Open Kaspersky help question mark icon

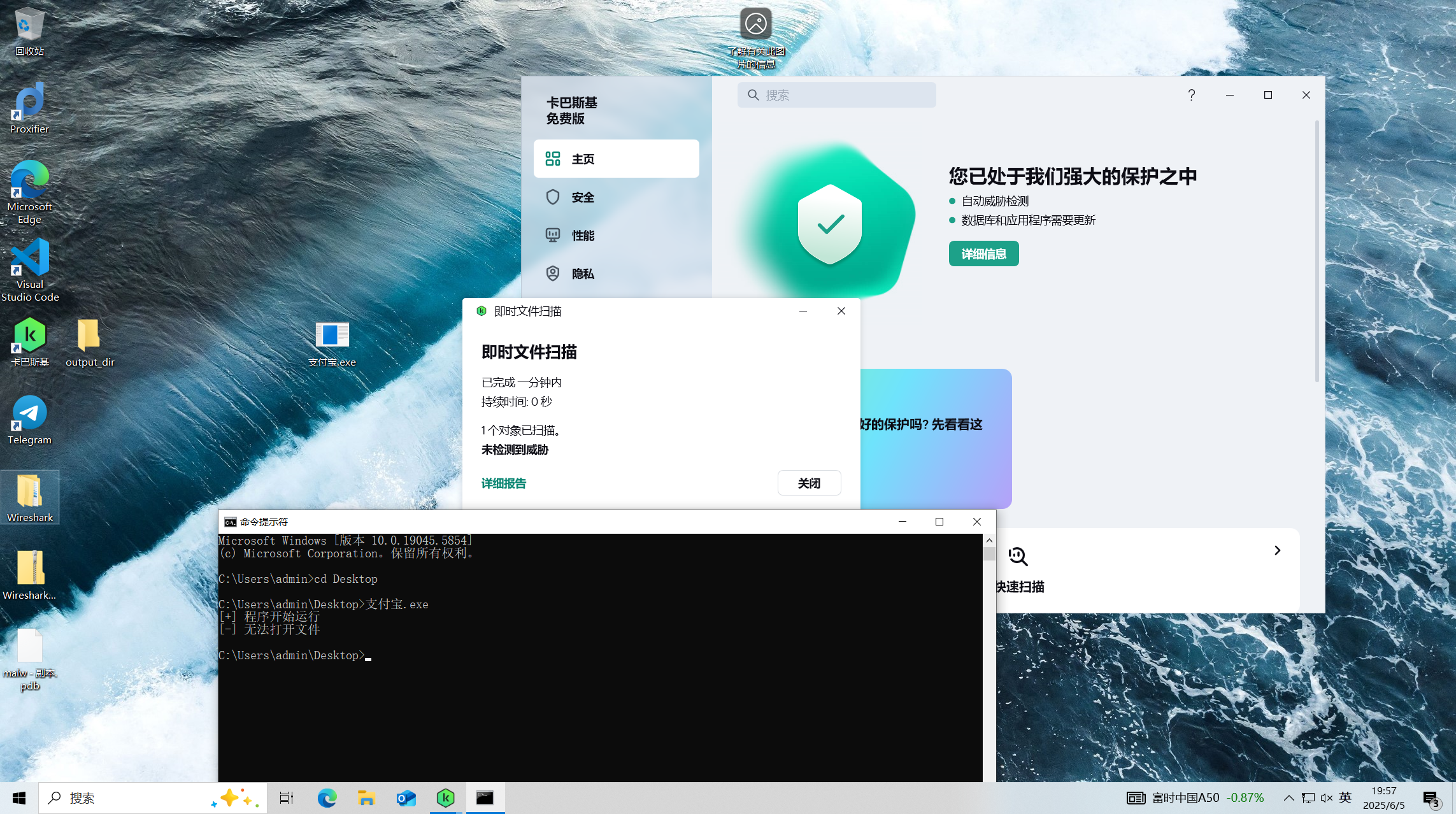[1191, 95]
